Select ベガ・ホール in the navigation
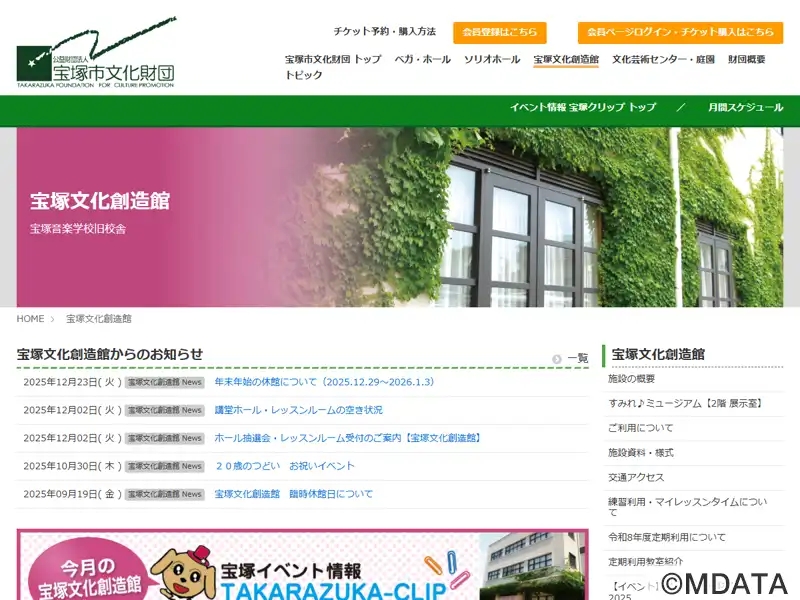Screen dimensions: 800x600 [422, 60]
